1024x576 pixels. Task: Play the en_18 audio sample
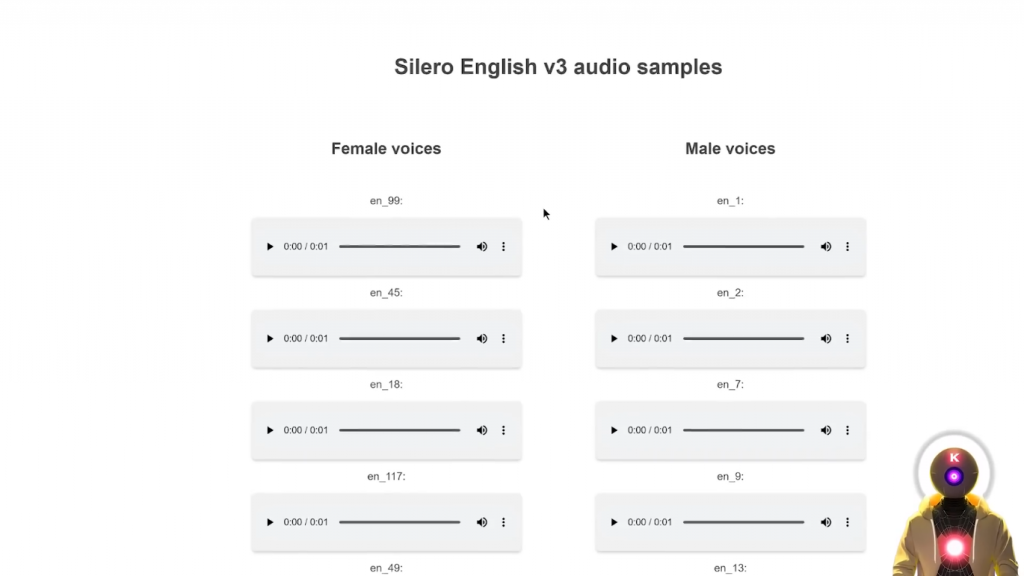[x=270, y=431]
